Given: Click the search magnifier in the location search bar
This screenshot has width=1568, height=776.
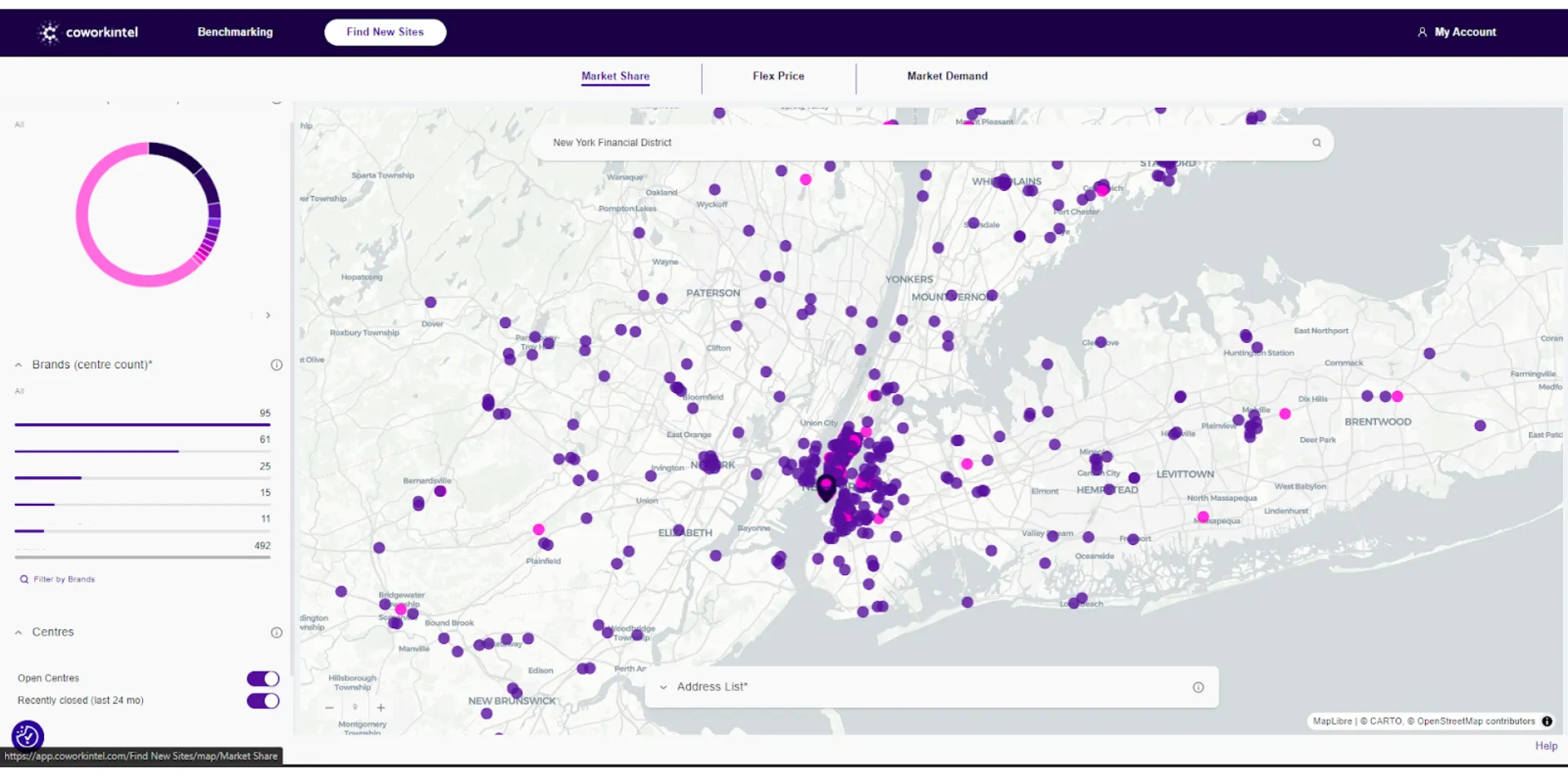Looking at the screenshot, I should 1316,142.
